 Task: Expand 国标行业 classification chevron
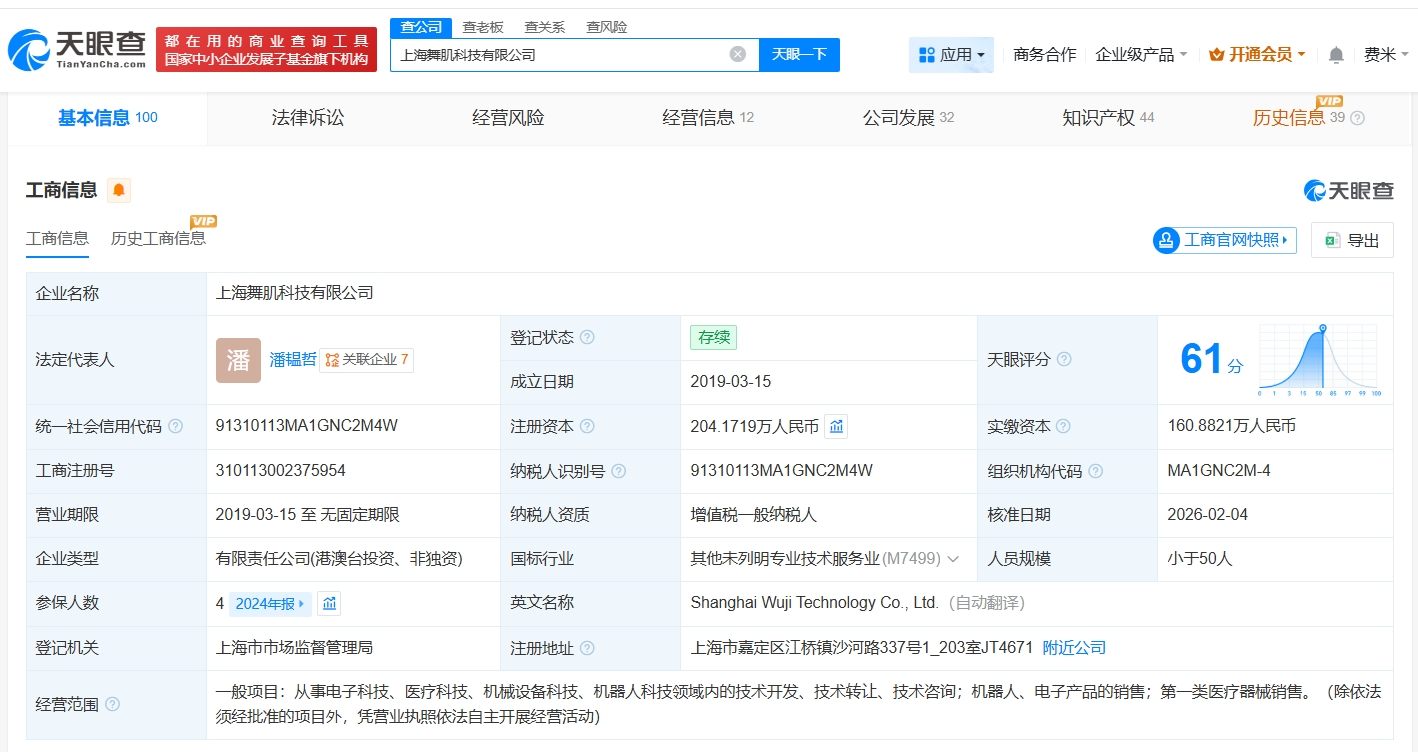coord(953,559)
